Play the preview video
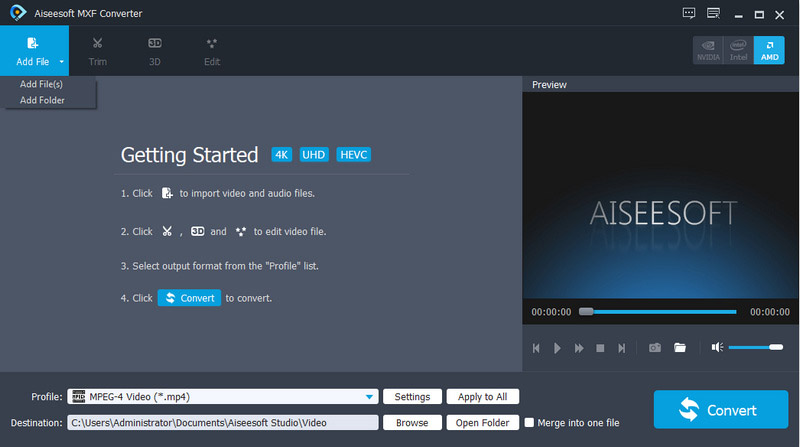The height and width of the screenshot is (447, 800). [557, 348]
